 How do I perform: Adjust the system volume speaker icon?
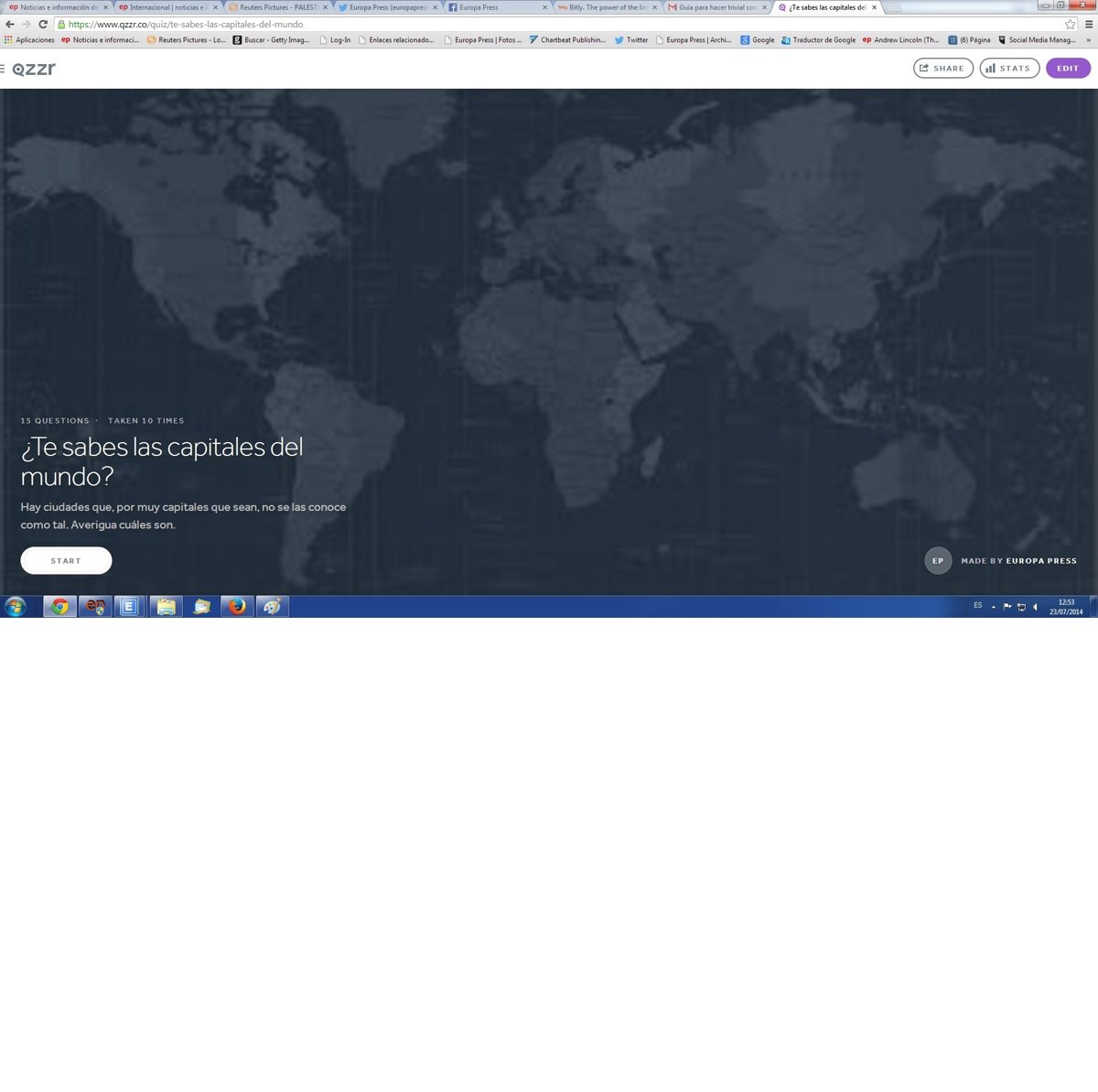[x=1035, y=607]
